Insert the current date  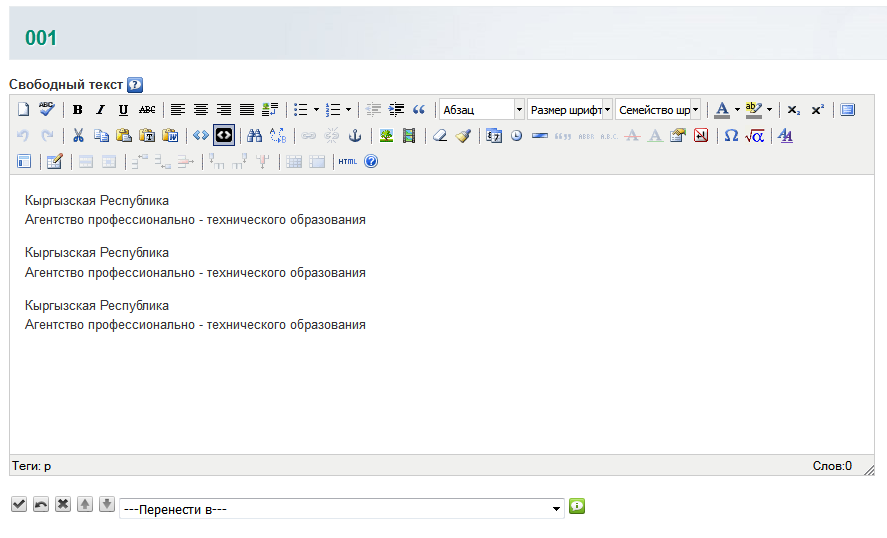pos(494,135)
